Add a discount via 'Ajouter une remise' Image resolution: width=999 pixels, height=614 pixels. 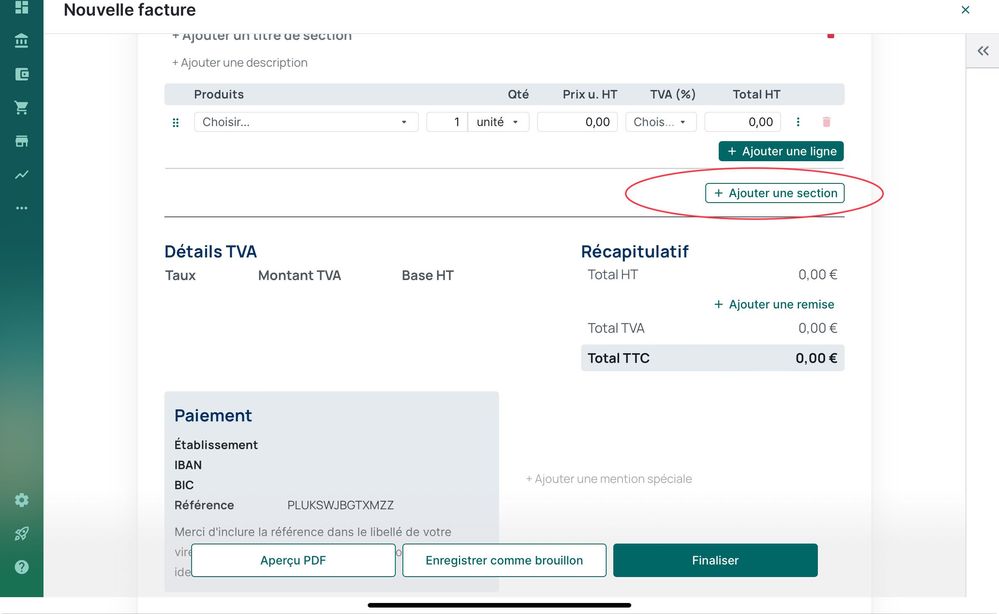point(774,304)
